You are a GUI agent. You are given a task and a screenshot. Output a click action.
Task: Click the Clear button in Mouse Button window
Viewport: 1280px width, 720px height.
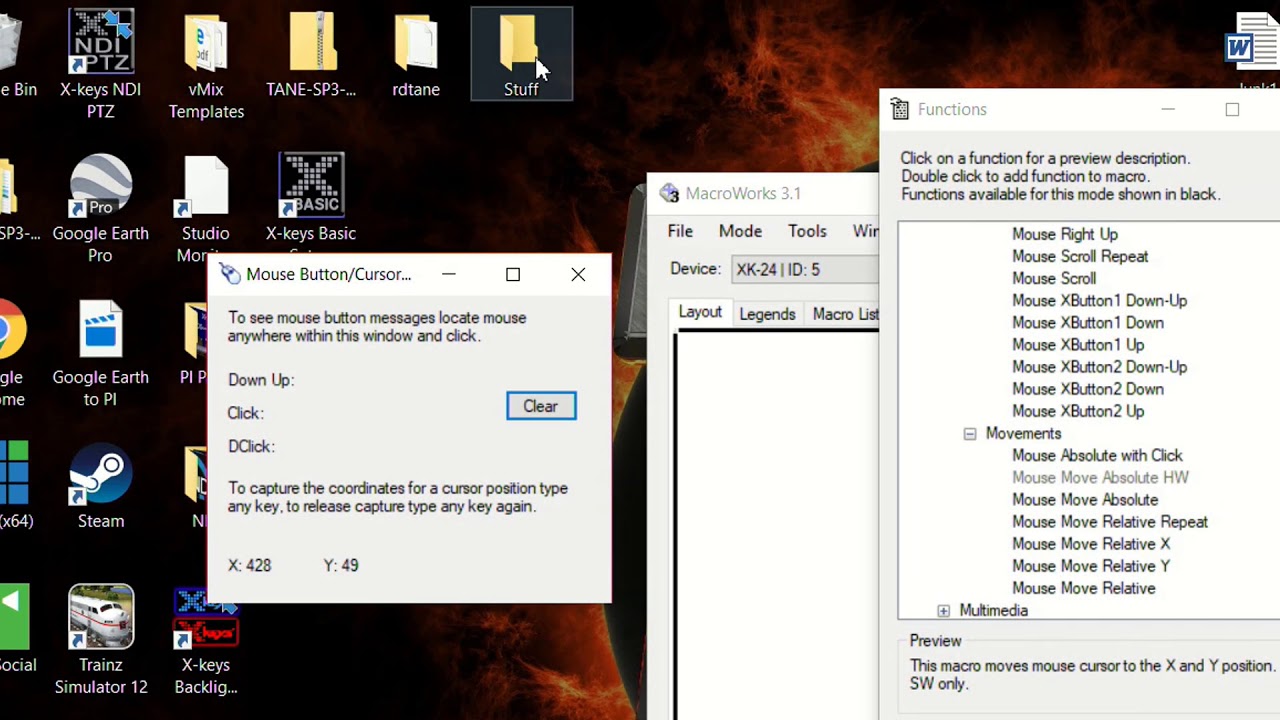tap(541, 406)
